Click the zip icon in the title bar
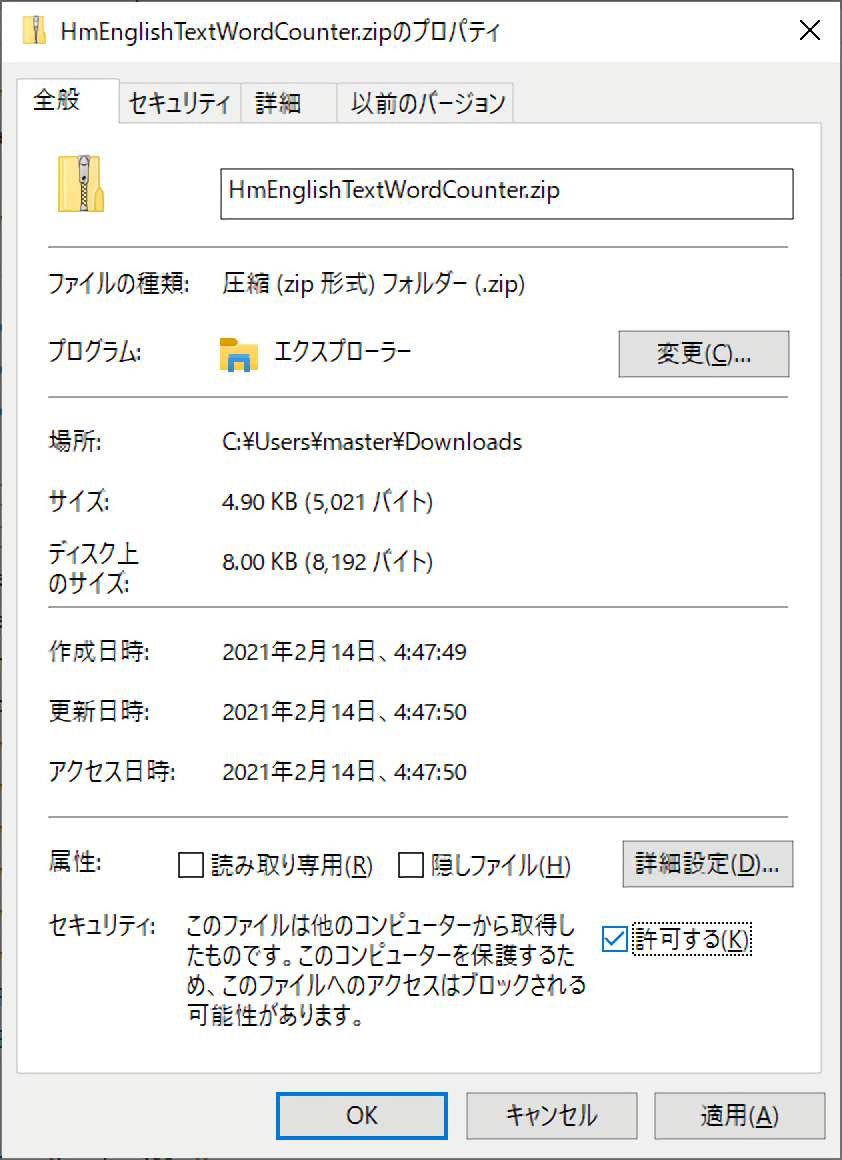The image size is (842, 1160). [35, 31]
